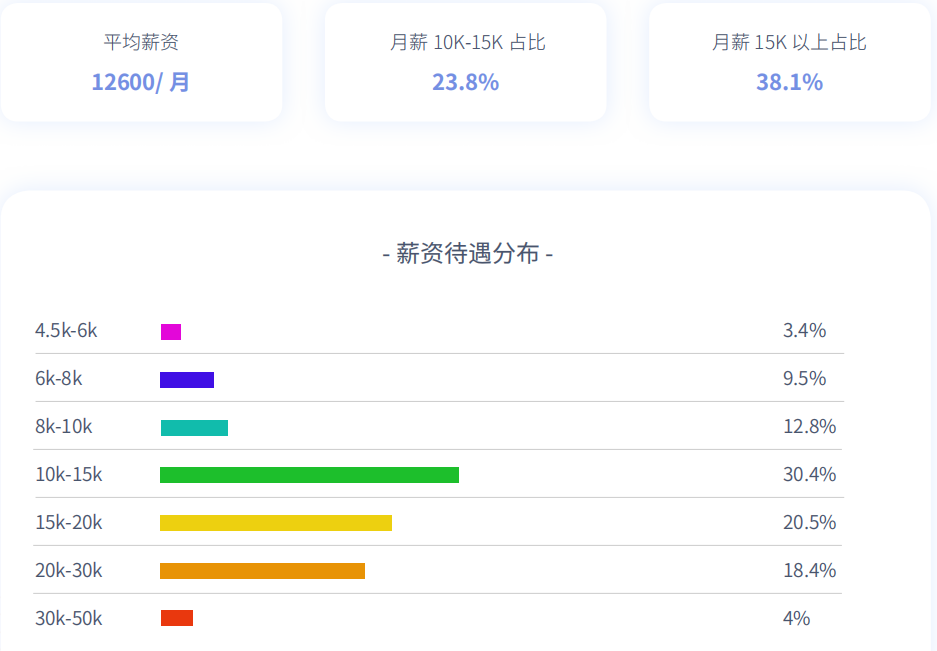Click the 20.5% value for 15k-20k
Image resolution: width=937 pixels, height=651 pixels.
(x=808, y=522)
